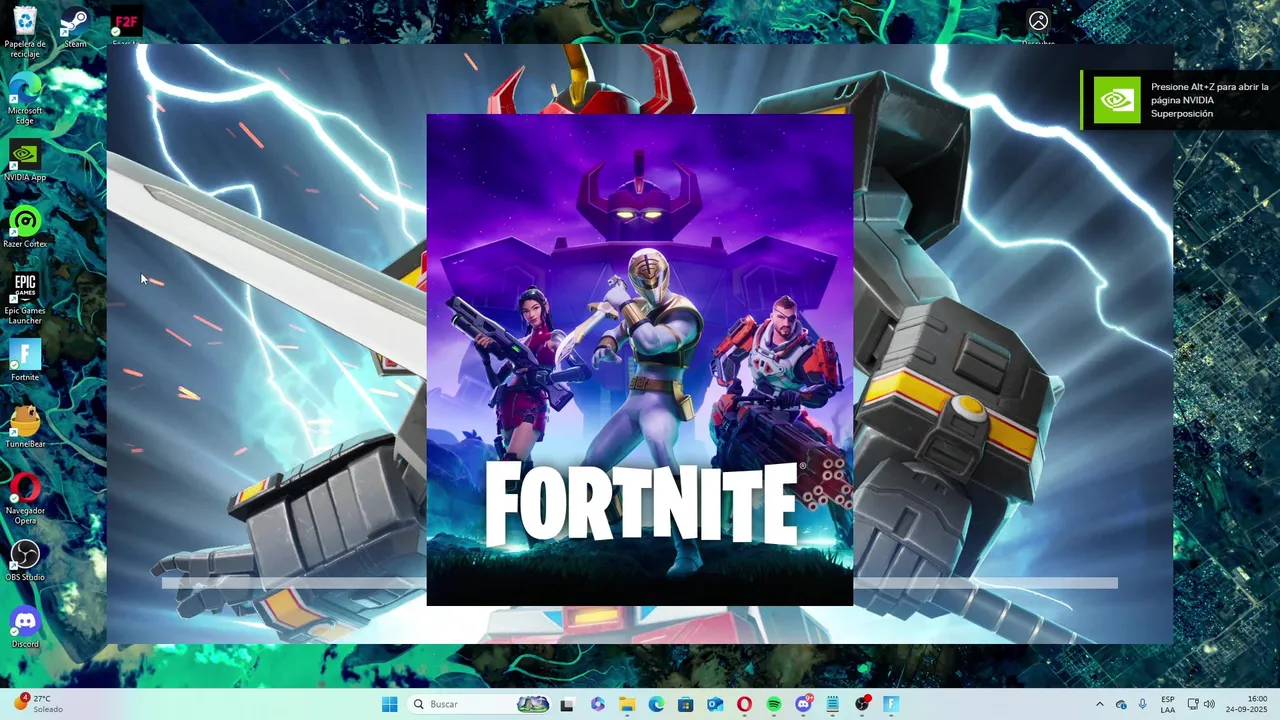This screenshot has width=1280, height=720.
Task: Open Microsoft Edge from the taskbar
Action: click(656, 704)
